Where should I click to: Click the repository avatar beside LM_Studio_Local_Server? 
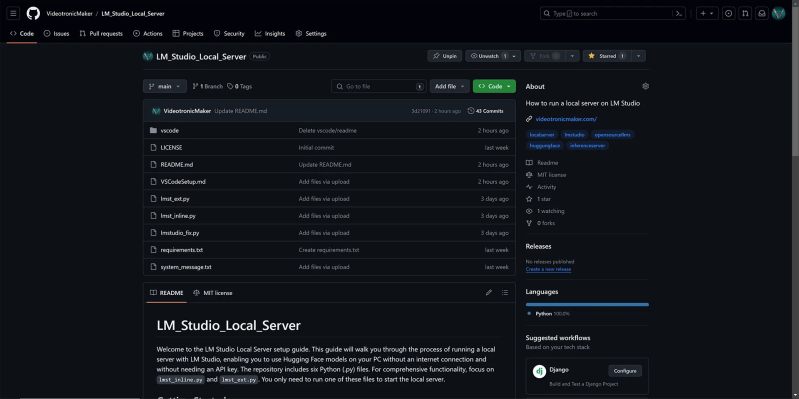[x=148, y=56]
